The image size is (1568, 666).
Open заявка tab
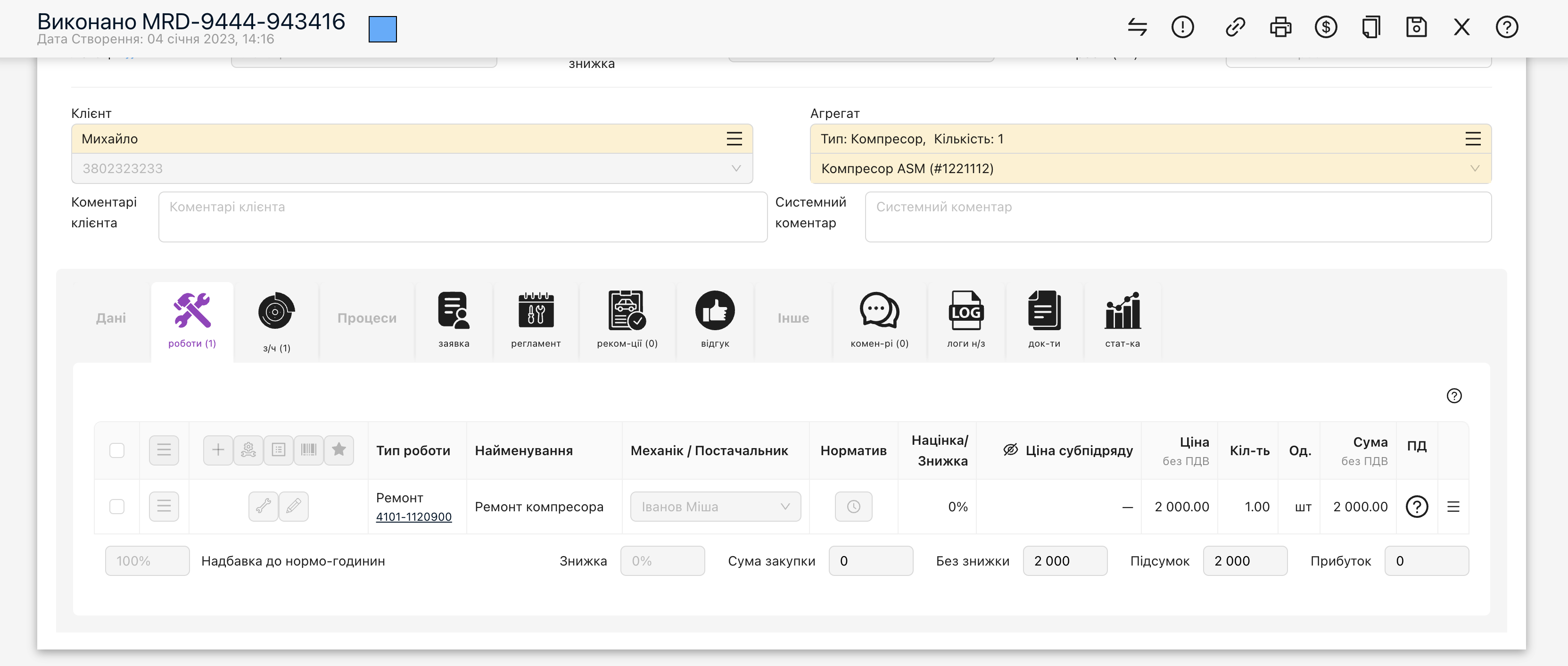tap(454, 321)
